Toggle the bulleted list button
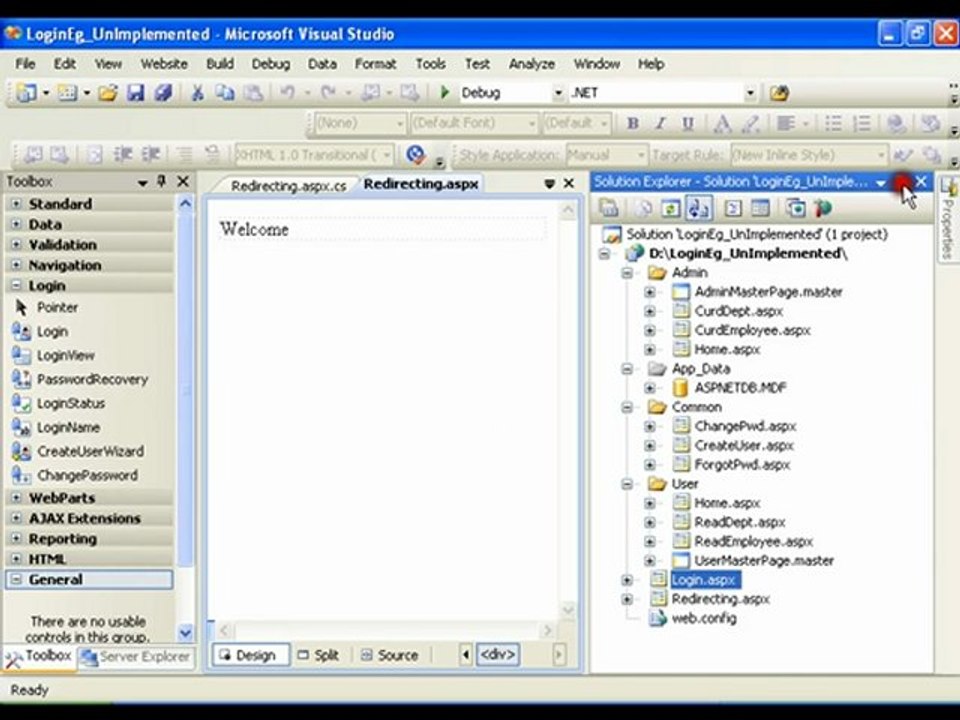 tap(833, 124)
